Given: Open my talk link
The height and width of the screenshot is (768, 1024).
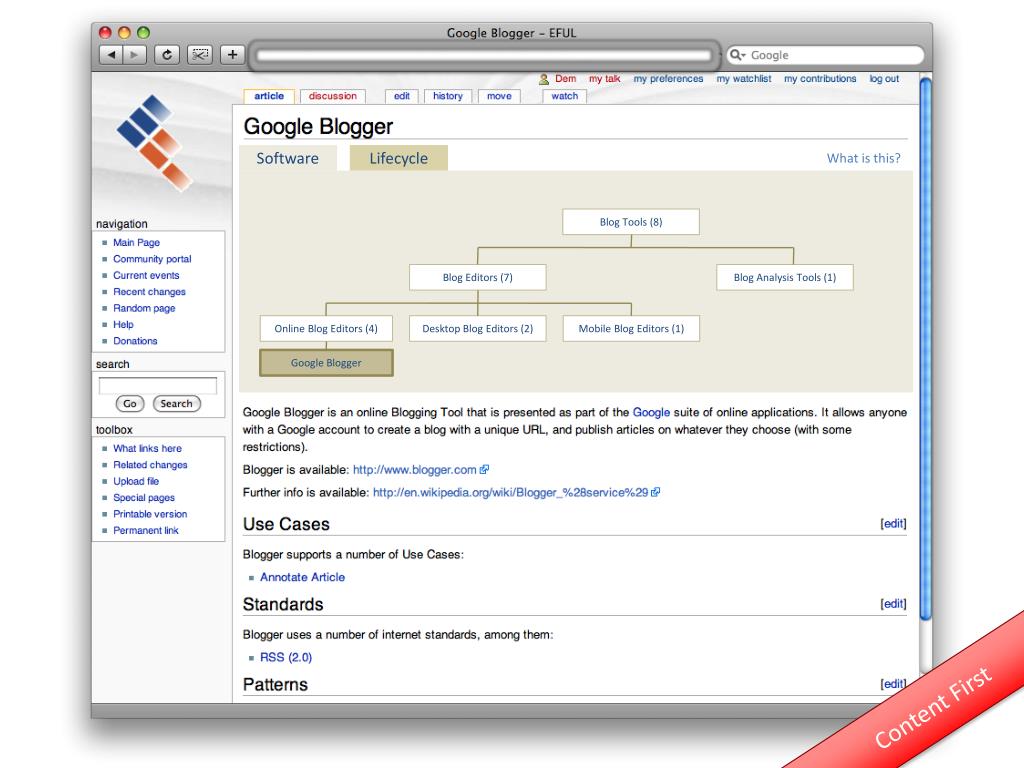Looking at the screenshot, I should (604, 78).
